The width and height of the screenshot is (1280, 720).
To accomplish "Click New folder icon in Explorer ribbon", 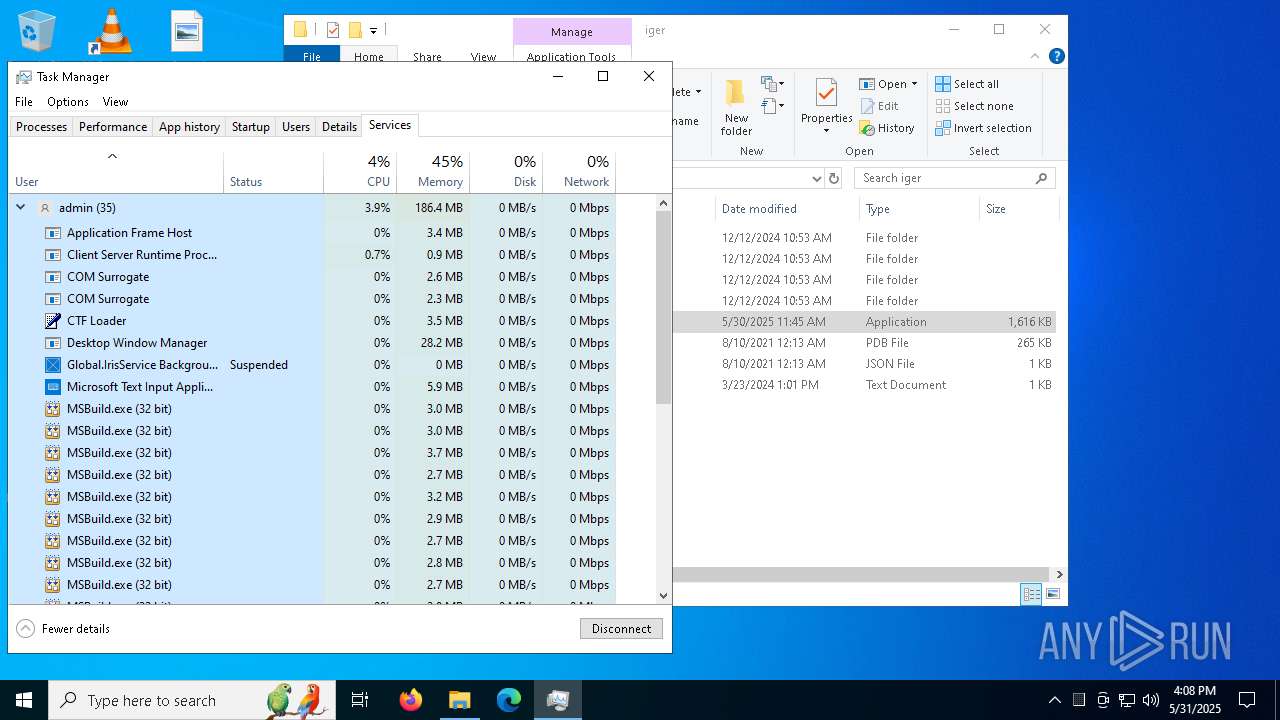I will coord(736,107).
